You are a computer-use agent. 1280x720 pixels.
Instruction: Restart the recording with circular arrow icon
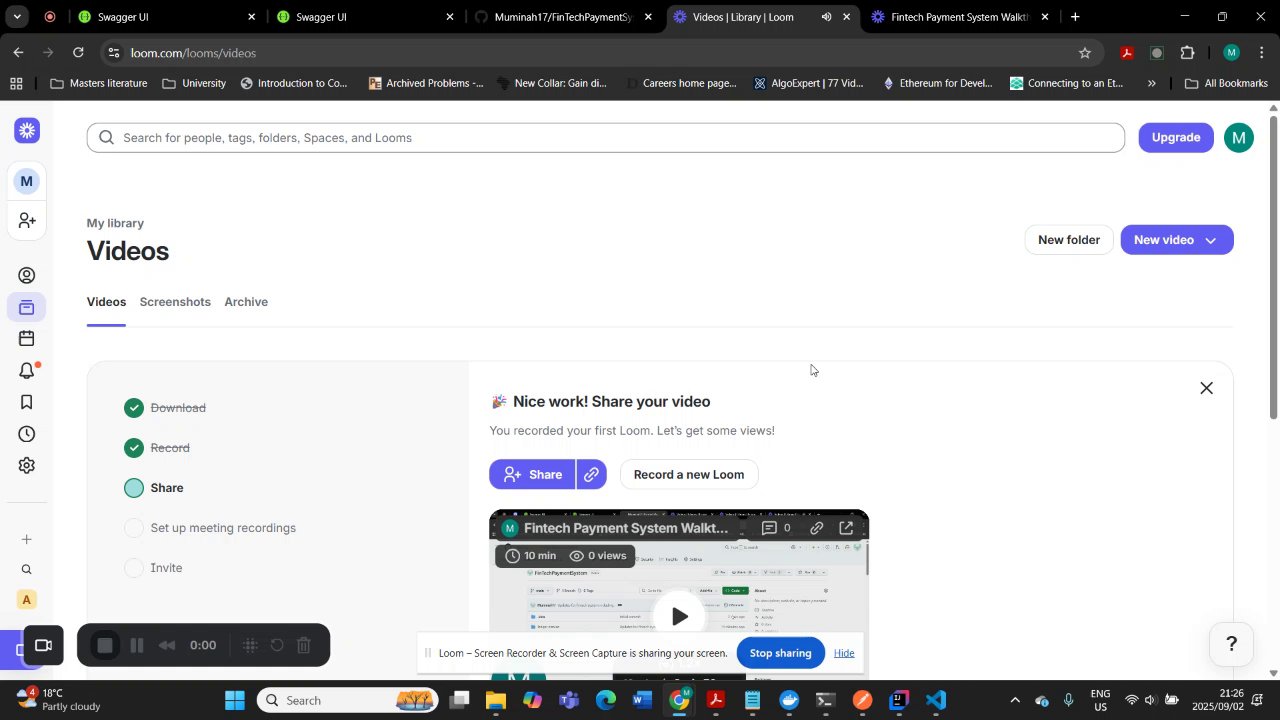(x=277, y=646)
